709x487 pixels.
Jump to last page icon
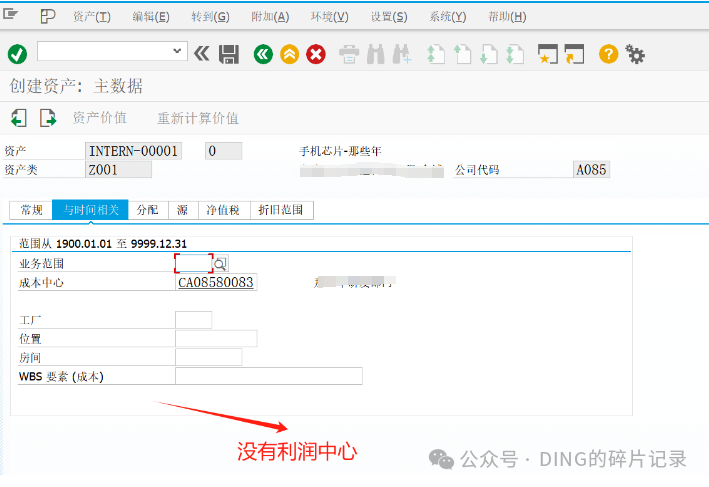tap(515, 54)
